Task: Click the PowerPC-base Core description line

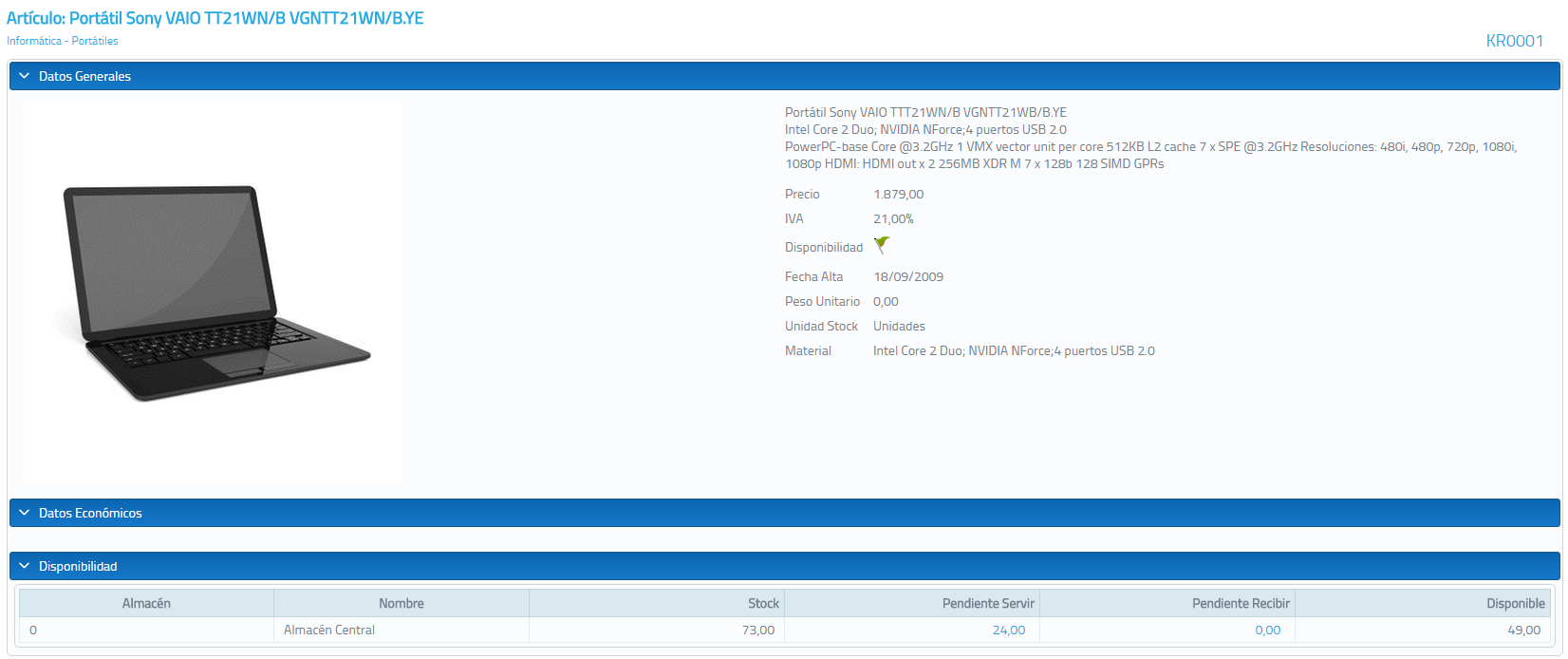Action: click(x=1150, y=155)
